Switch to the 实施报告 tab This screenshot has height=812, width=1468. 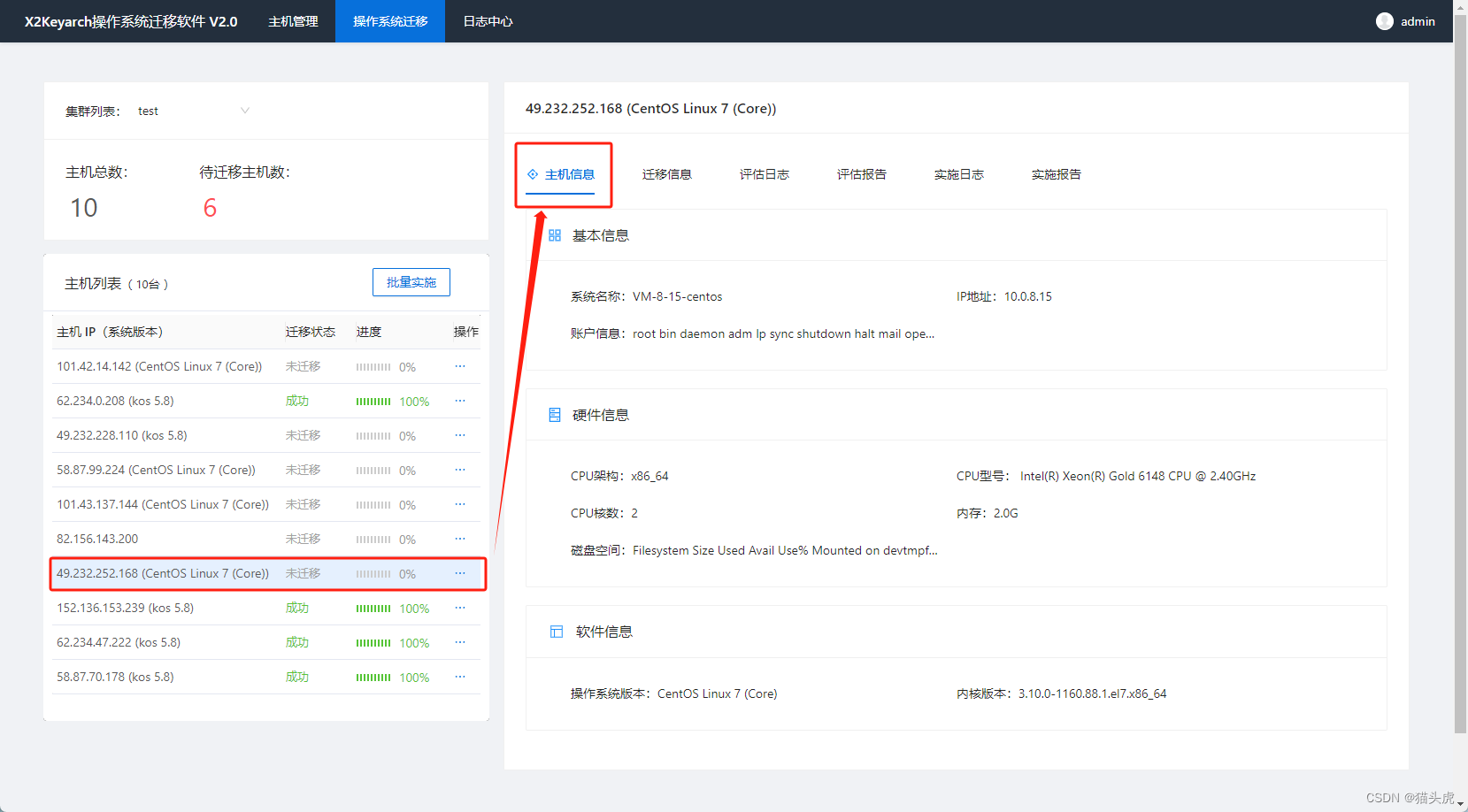1057,174
